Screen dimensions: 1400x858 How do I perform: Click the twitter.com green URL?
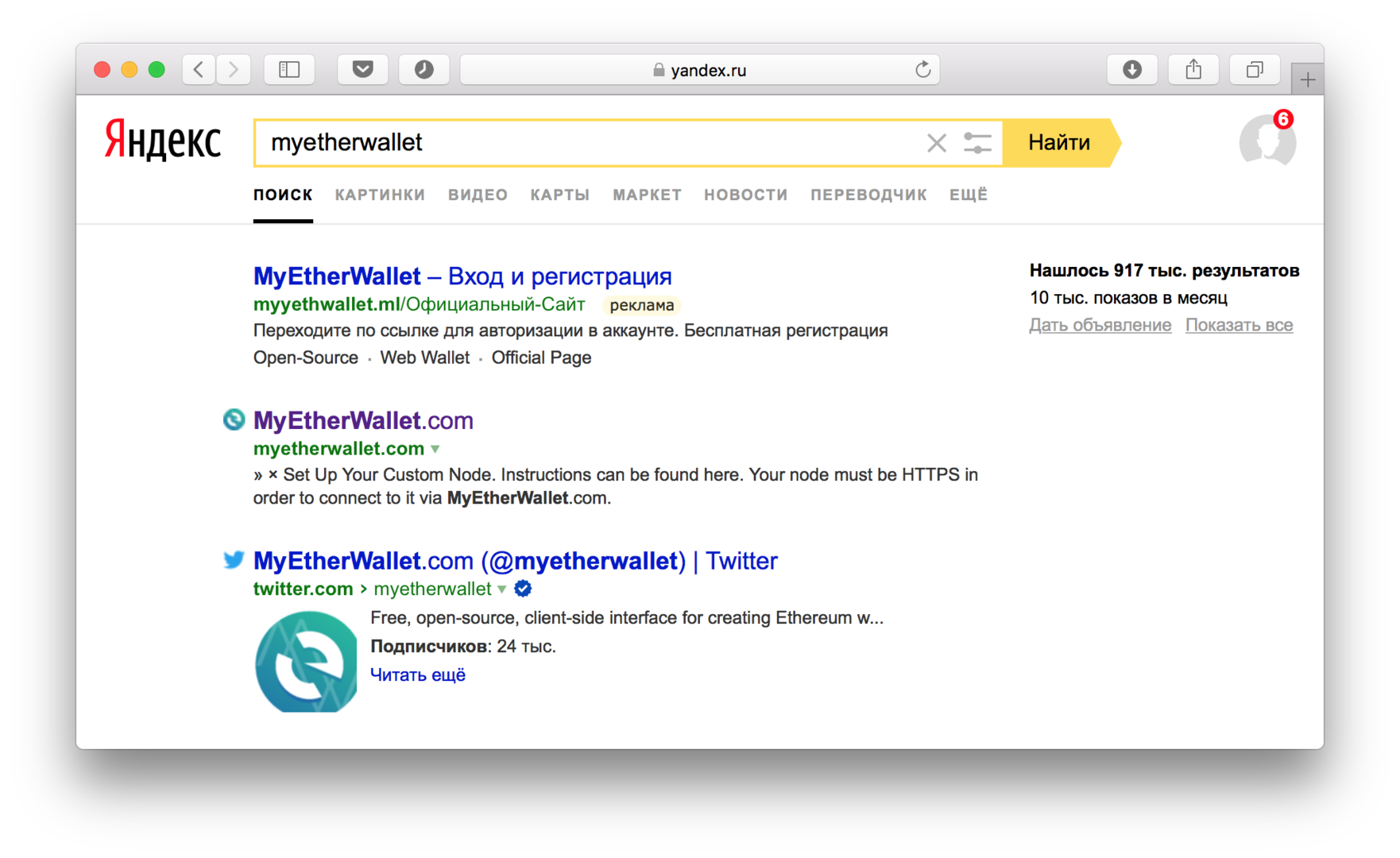(303, 589)
